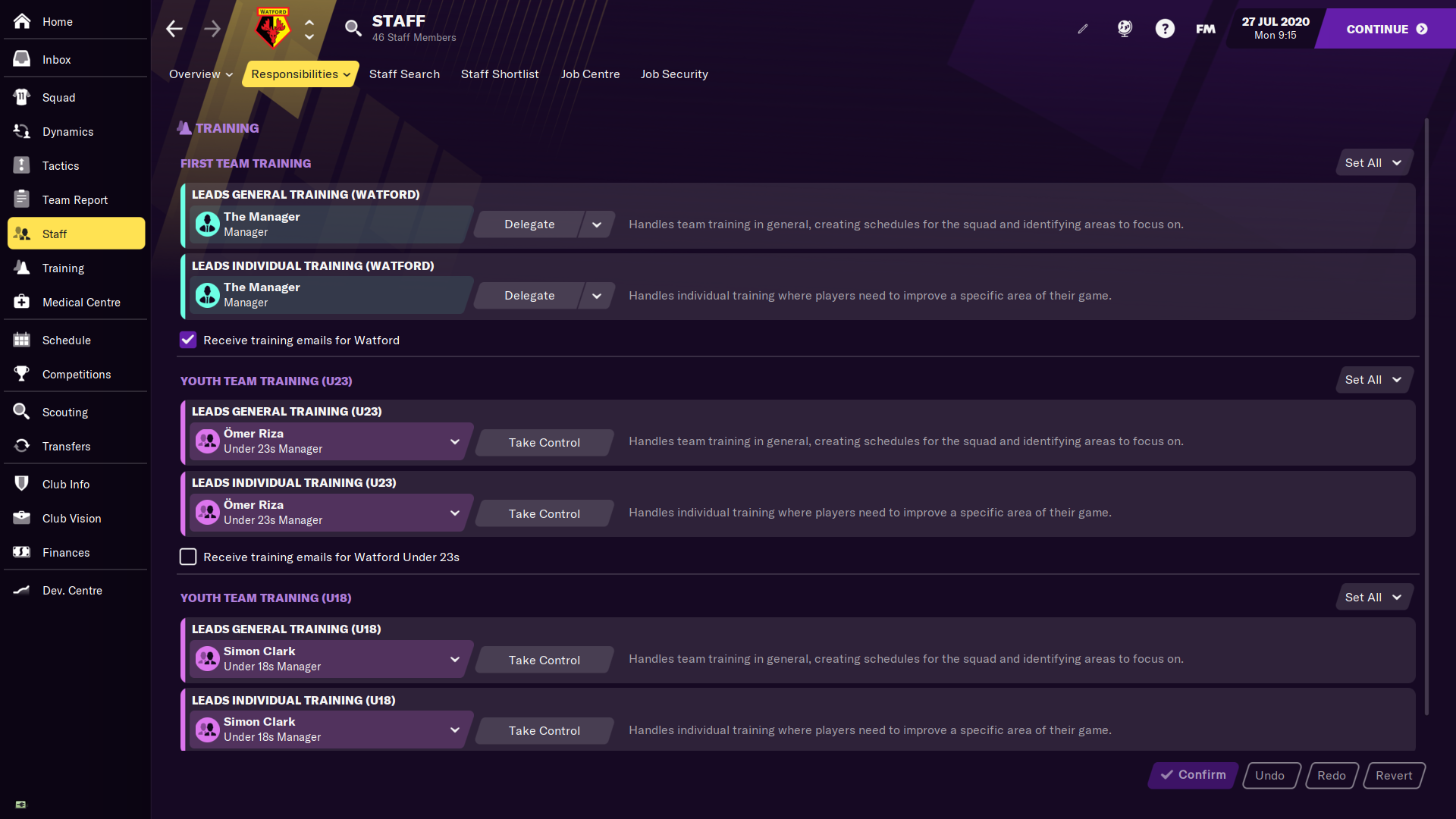Viewport: 1456px width, 819px height.
Task: Expand the Delegate dropdown for general training
Action: [x=597, y=224]
